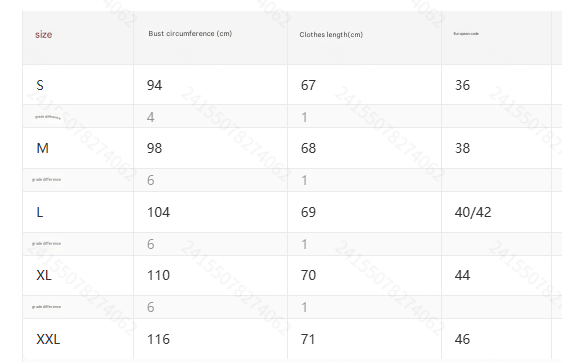Select the grade difference value 4
Viewport: 562px width, 362px height.
click(x=151, y=117)
